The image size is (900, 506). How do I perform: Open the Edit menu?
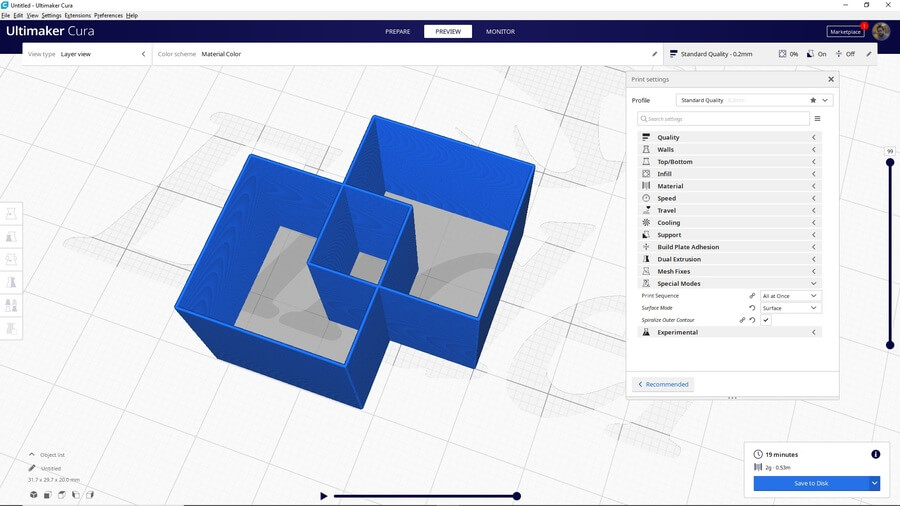[18, 15]
